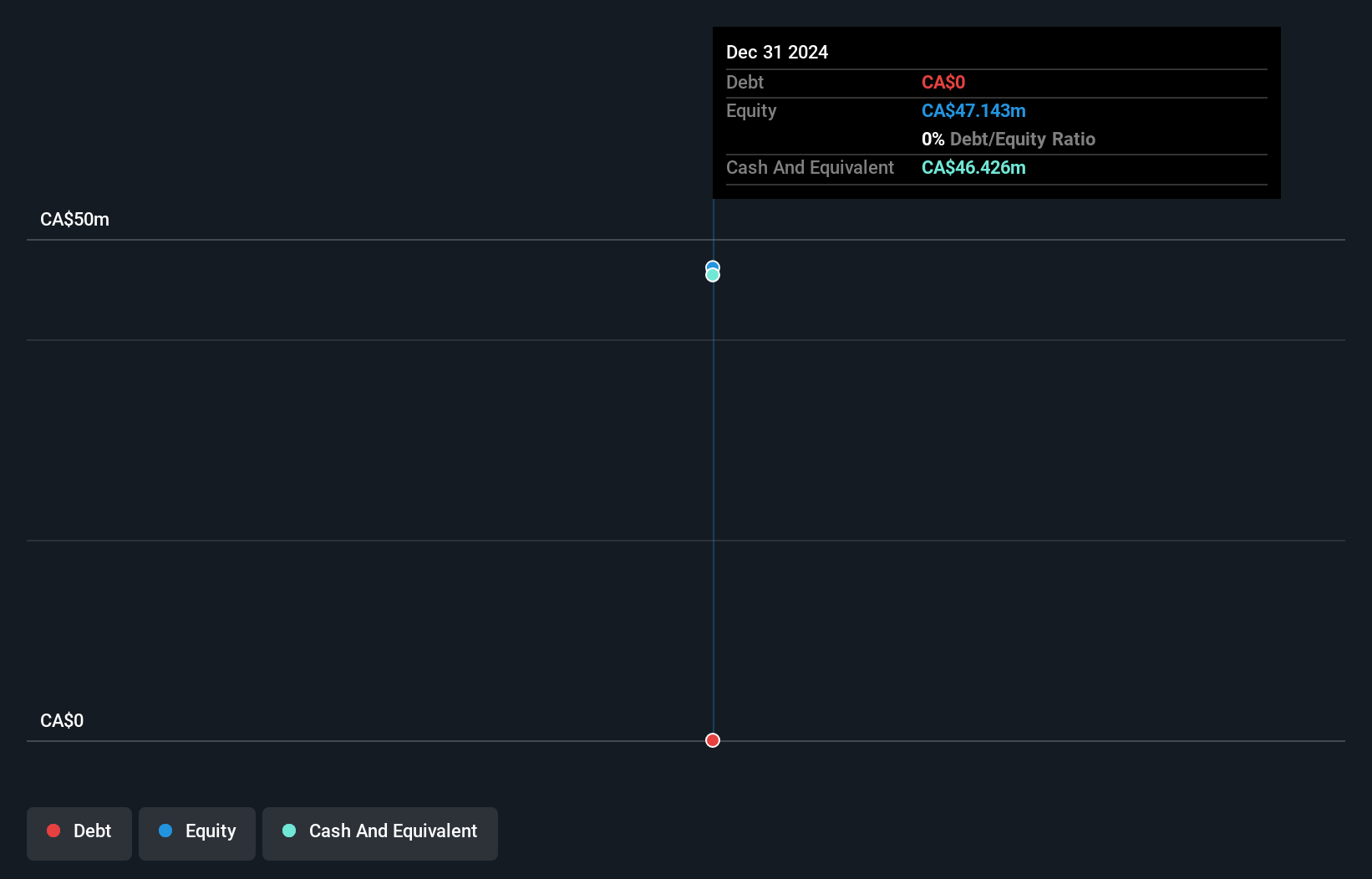This screenshot has height=879, width=1372.
Task: Click the CA$50m axis label
Action: tap(75, 220)
